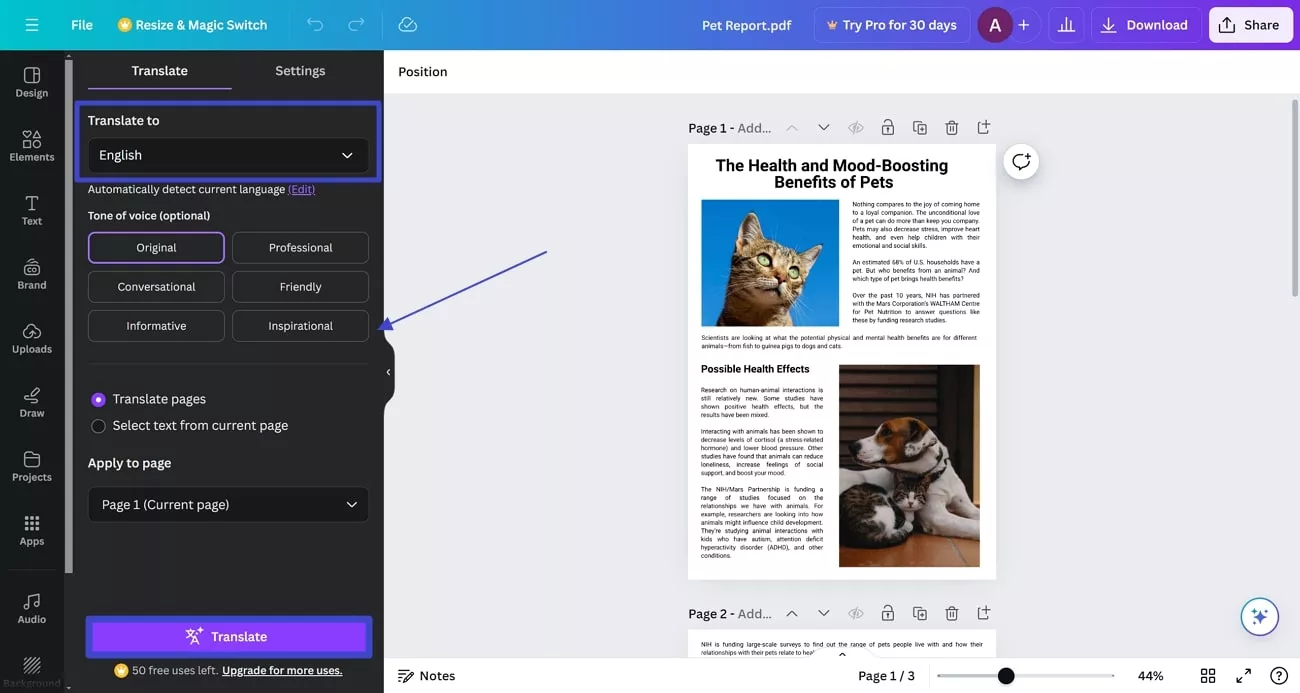Screen dimensions: 1300x693
Task: Delete page 1 with the trash icon
Action: coord(951,127)
